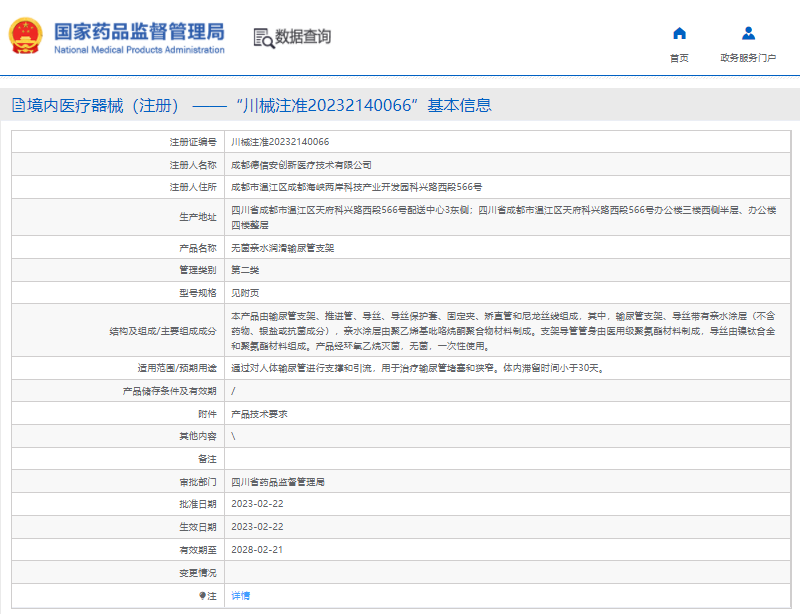This screenshot has height=614, width=800.
Task: Click registrant name 成都德信安创新医疗技术有限公司
Action: tap(301, 165)
